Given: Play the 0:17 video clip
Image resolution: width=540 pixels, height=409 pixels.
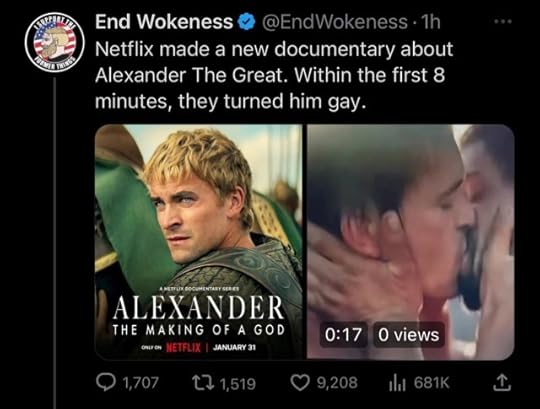Looking at the screenshot, I should 411,242.
